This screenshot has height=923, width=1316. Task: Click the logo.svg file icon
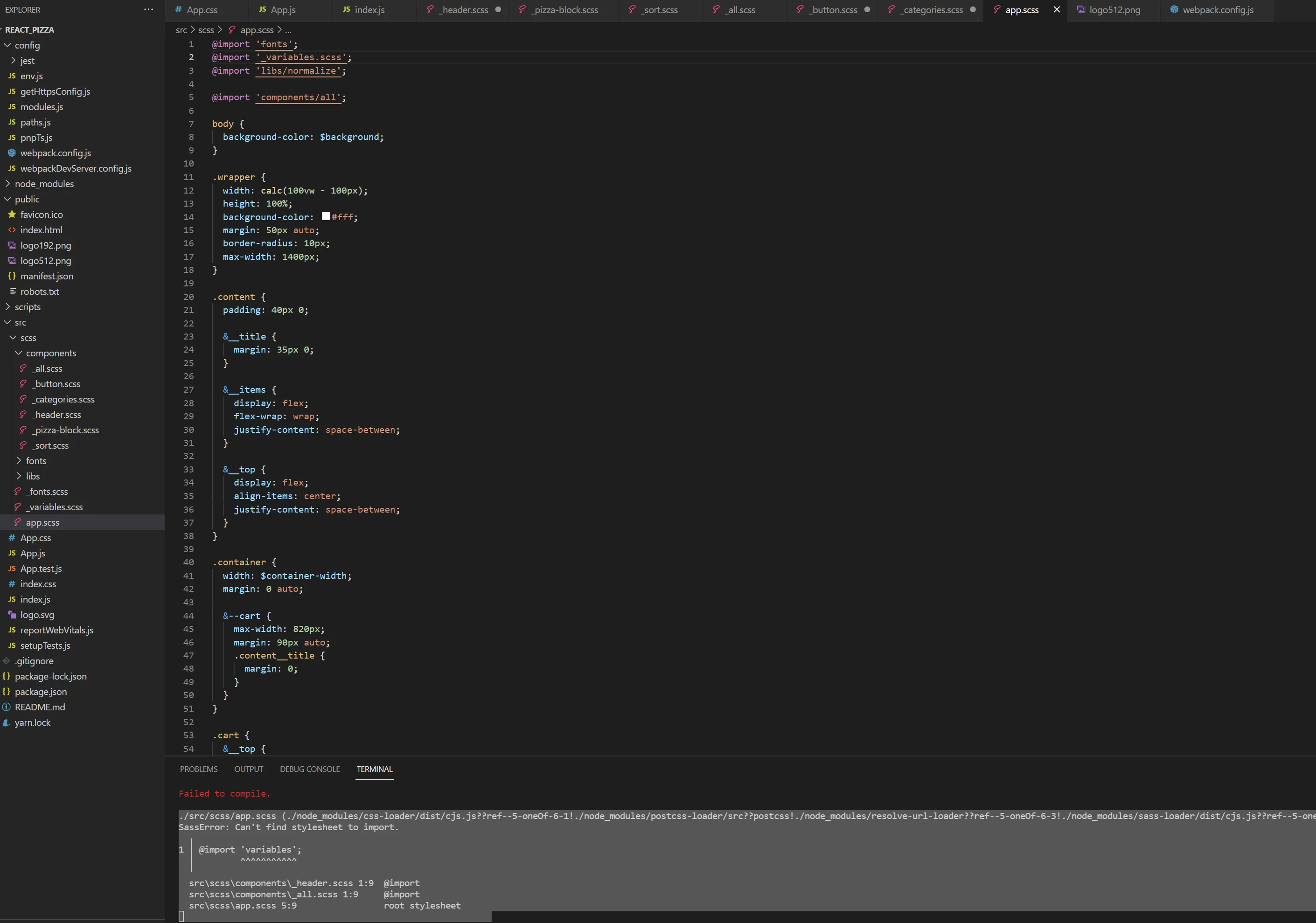tap(12, 615)
